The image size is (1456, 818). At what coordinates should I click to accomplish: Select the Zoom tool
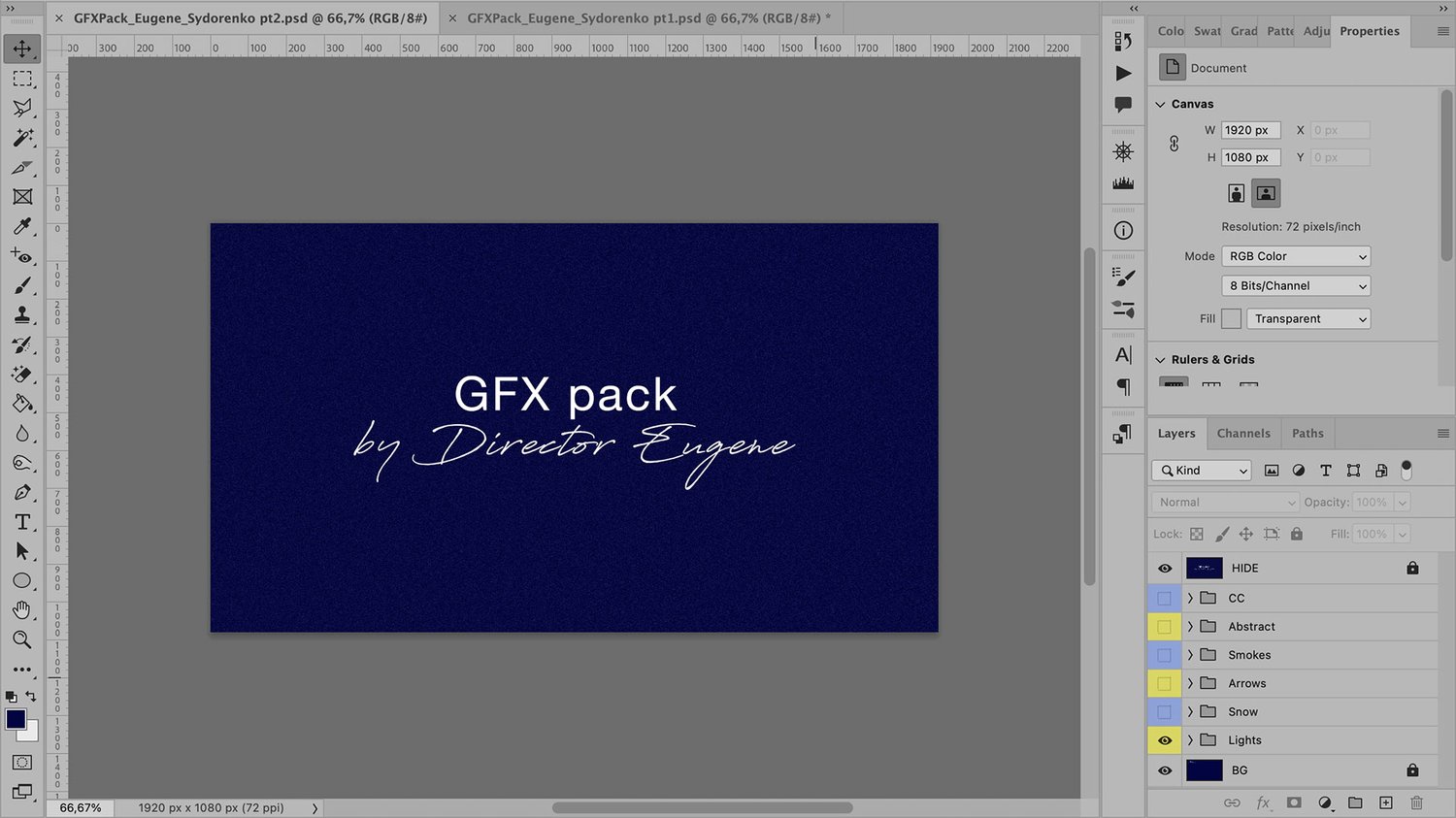click(22, 640)
